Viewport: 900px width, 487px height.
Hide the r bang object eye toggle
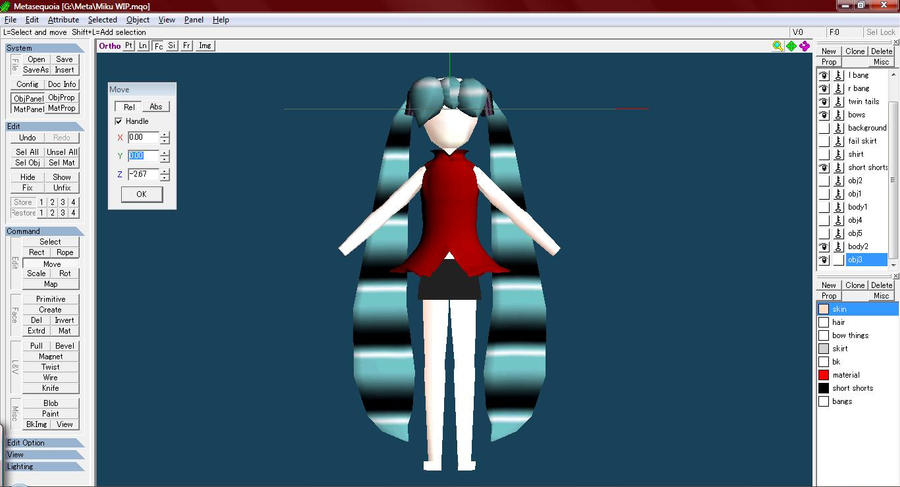click(824, 88)
